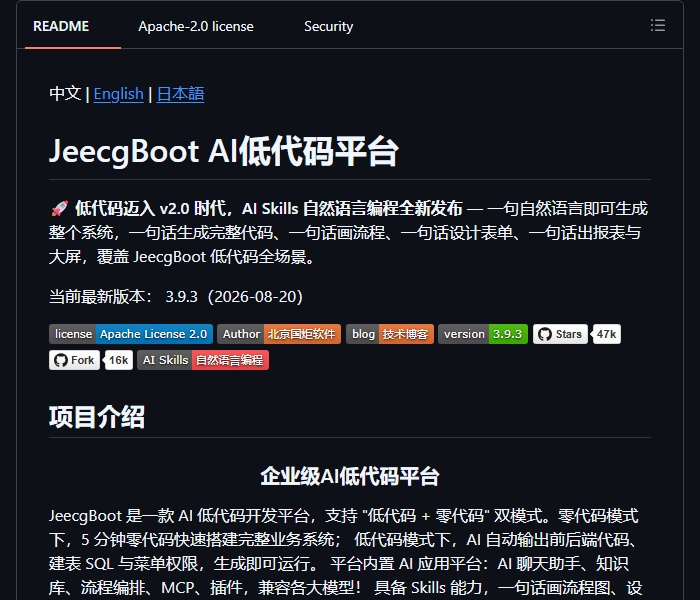The width and height of the screenshot is (700, 600).
Task: Click the Author 北京国炬软件 badge
Action: coord(279,334)
